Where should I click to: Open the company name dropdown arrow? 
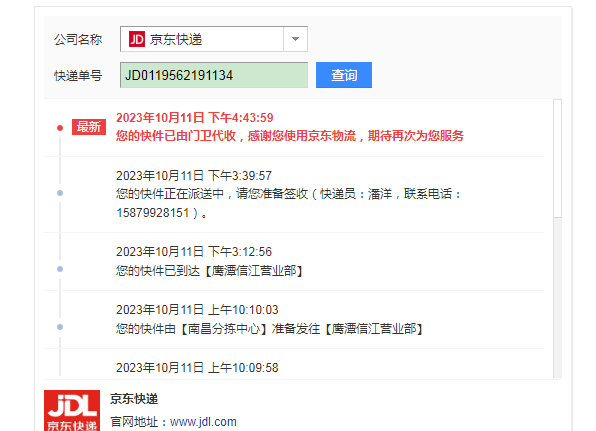pyautogui.click(x=295, y=39)
